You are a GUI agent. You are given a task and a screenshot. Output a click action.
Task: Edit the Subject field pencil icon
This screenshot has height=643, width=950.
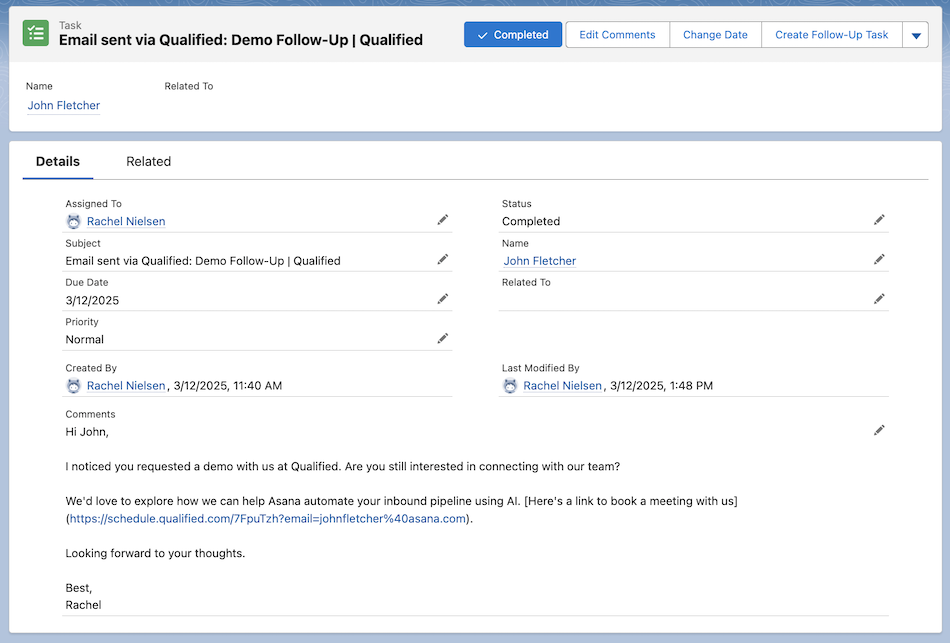click(443, 259)
